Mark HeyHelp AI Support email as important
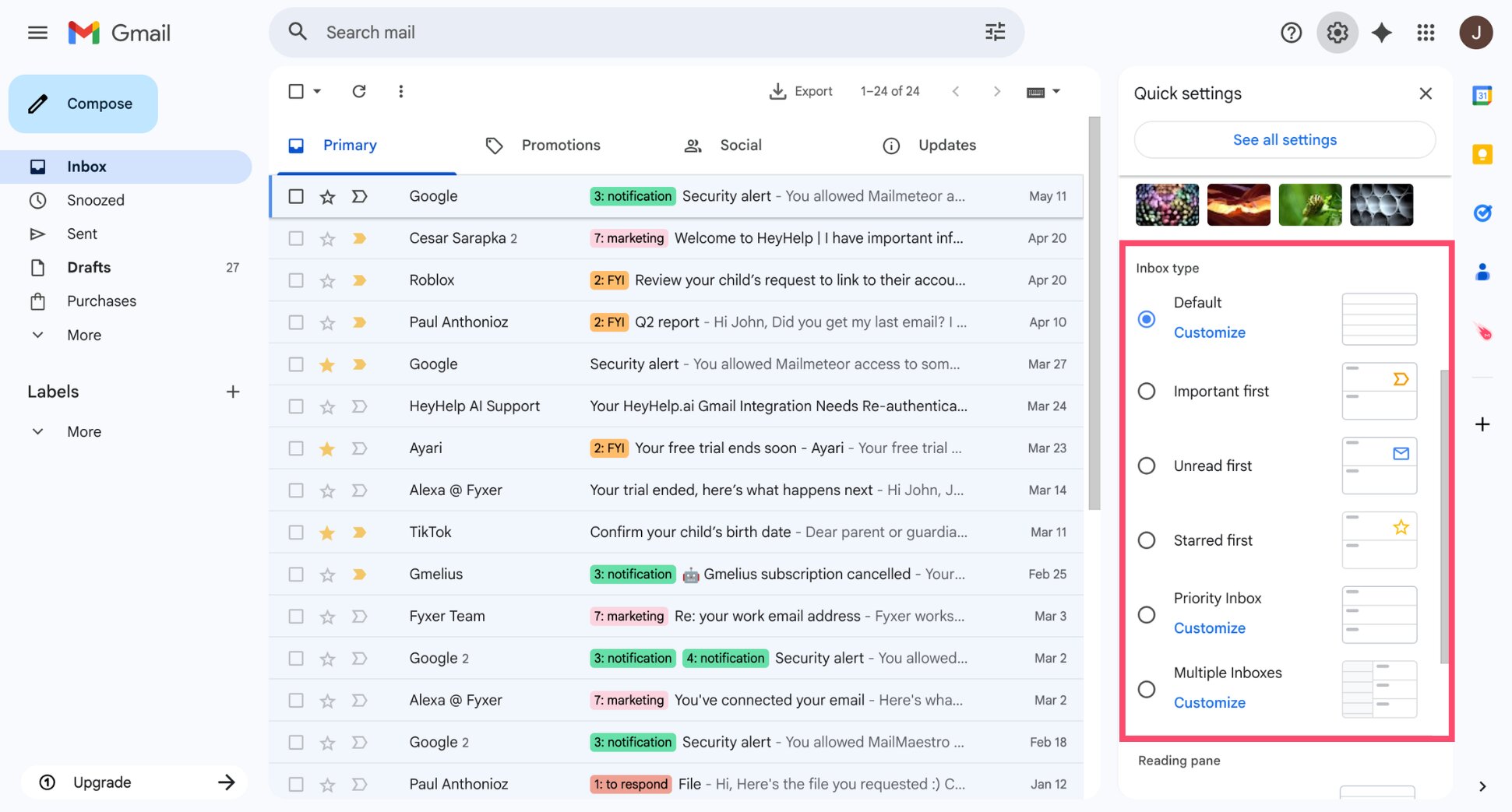Viewport: 1512px width, 812px height. 359,406
